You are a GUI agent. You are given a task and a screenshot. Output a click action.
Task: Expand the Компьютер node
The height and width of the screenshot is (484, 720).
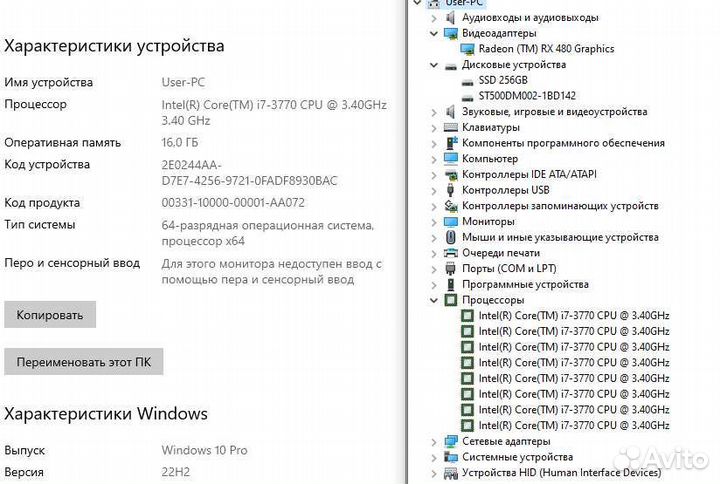[x=434, y=159]
